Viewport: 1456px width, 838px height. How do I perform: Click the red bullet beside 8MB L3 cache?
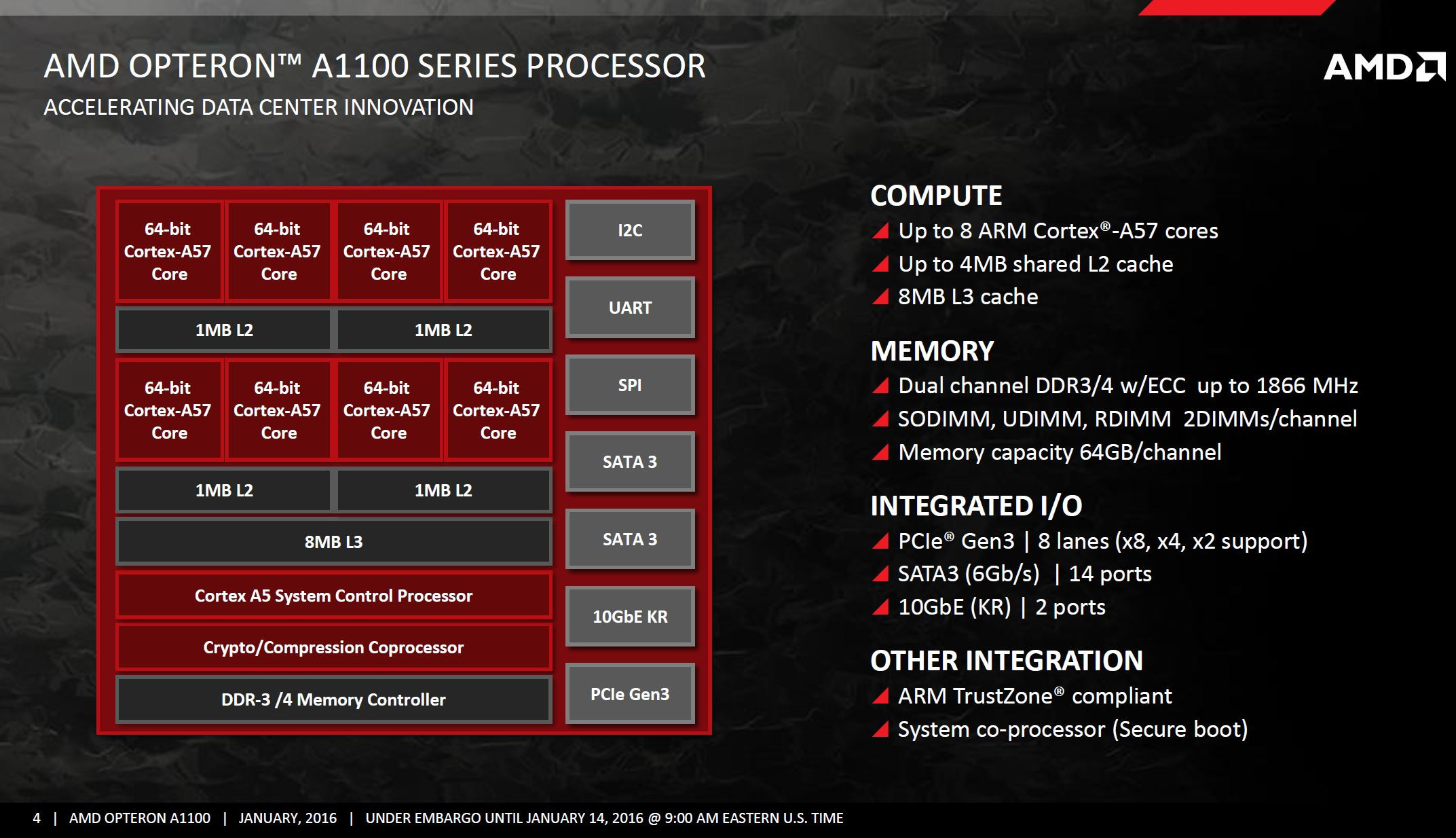pyautogui.click(x=880, y=297)
